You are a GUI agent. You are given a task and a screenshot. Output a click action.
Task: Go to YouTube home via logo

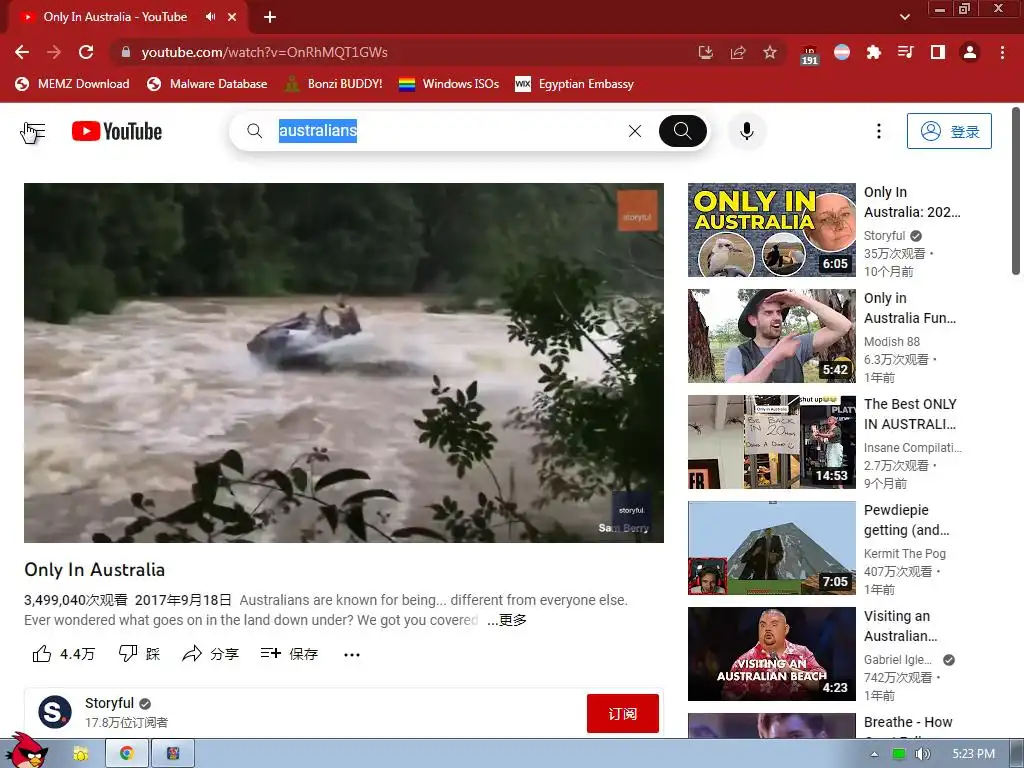(117, 131)
